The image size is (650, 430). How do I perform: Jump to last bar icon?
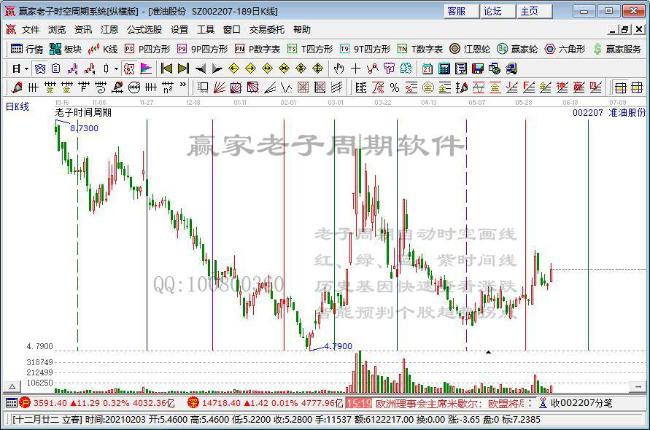tap(183, 68)
